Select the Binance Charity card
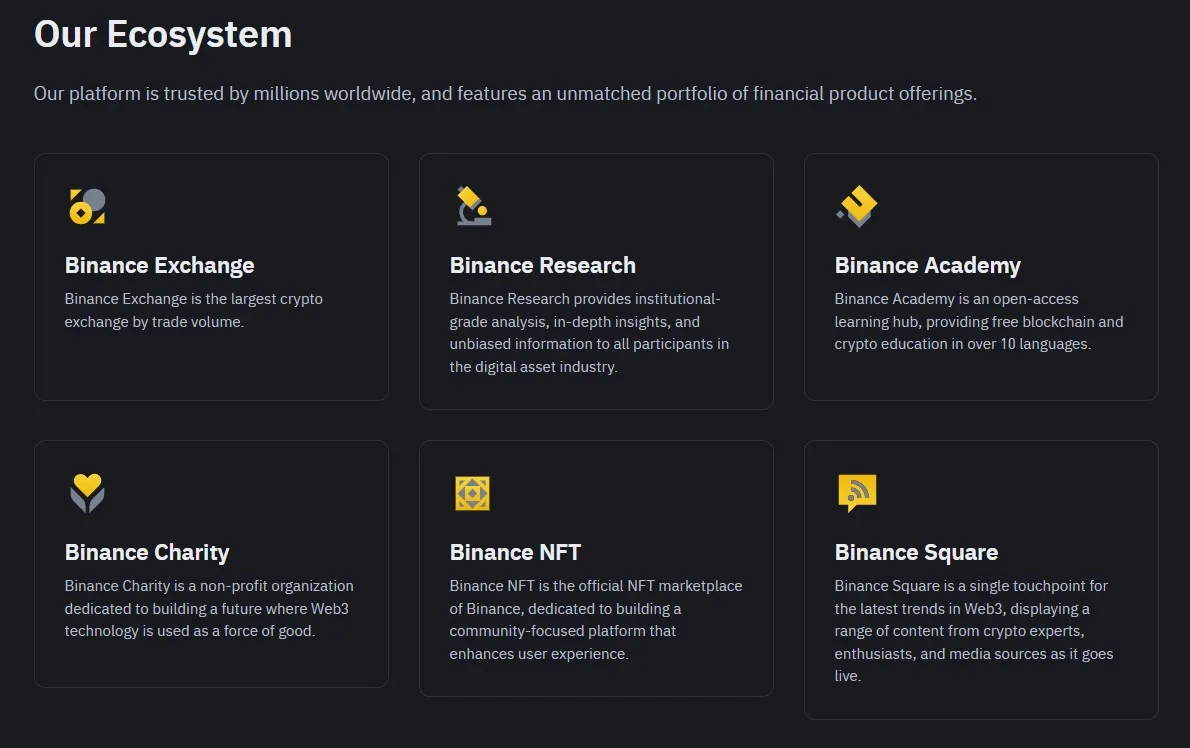 tap(211, 563)
